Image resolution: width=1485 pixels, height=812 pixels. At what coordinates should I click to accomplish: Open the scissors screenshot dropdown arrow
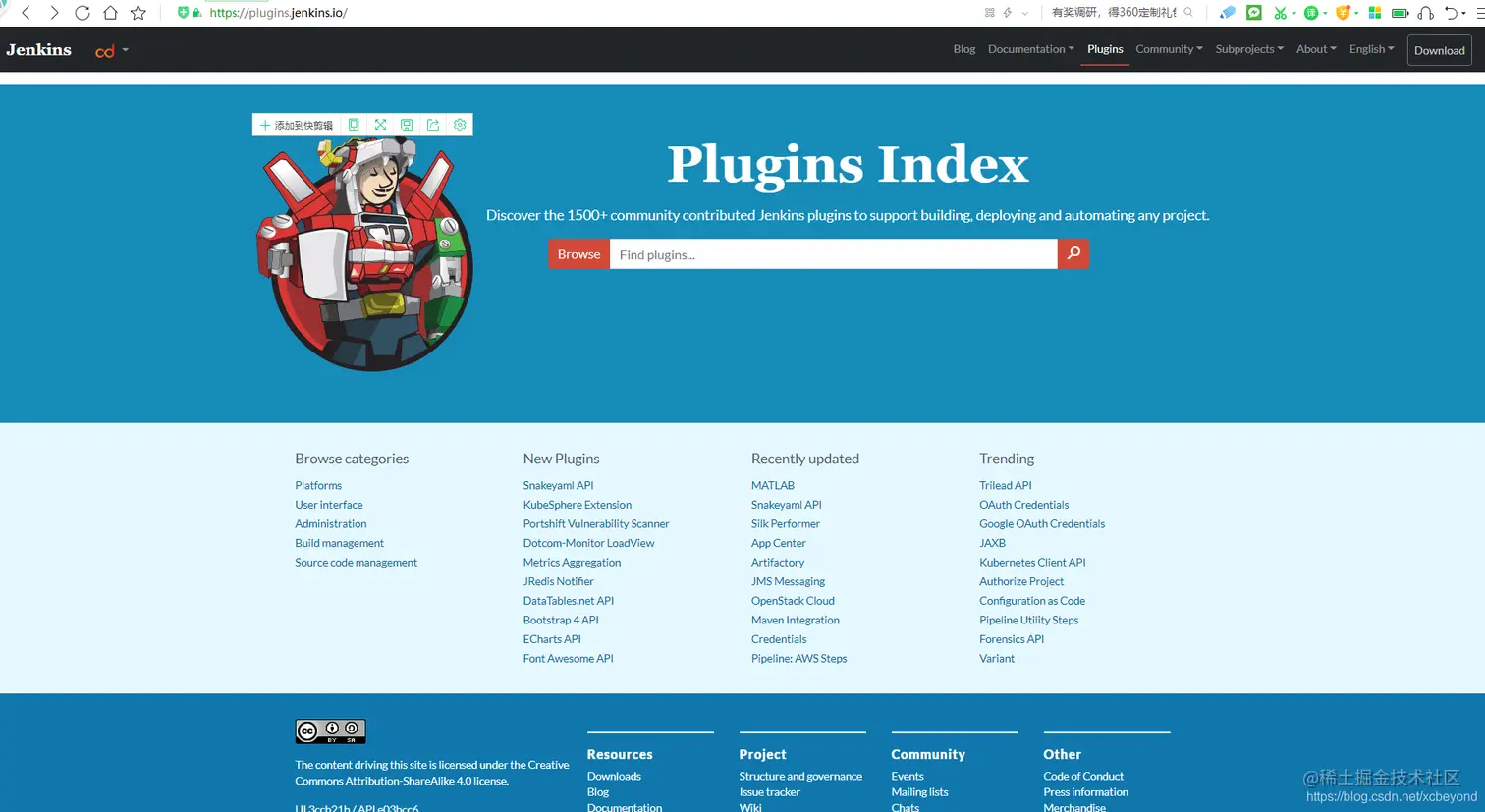1293,13
